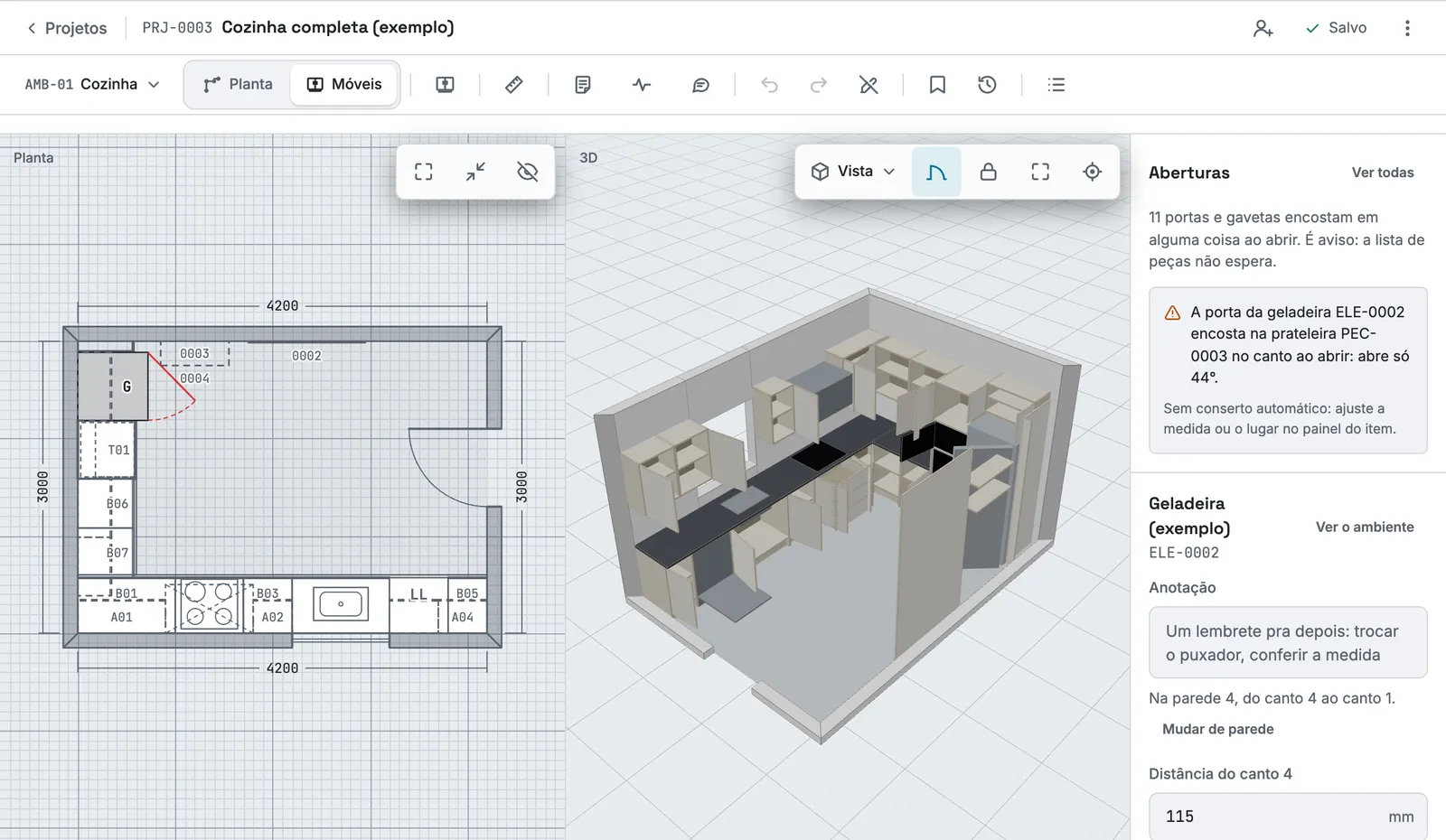Click the geladeira ELE-0002 door warning card
The width and height of the screenshot is (1446, 840).
tap(1288, 370)
